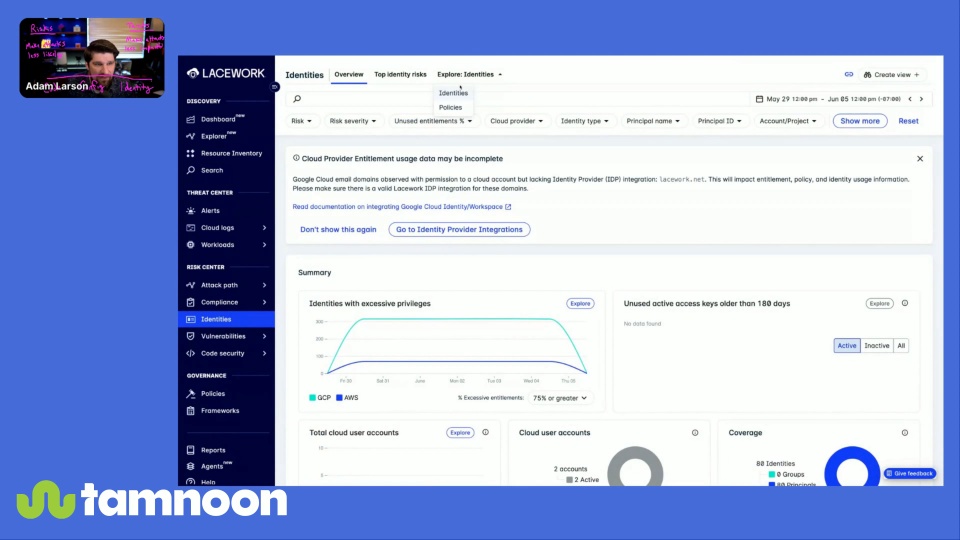Open Help in sidebar
The width and height of the screenshot is (960, 540).
tap(208, 482)
